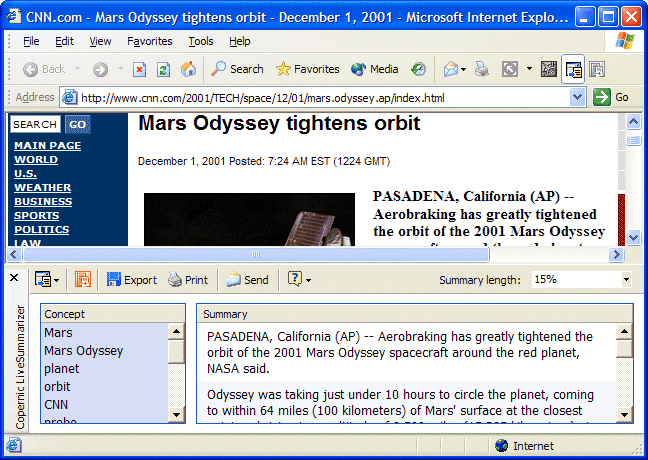Click the page vertical scrollbar up arrow
The image size is (648, 460).
(x=633, y=121)
